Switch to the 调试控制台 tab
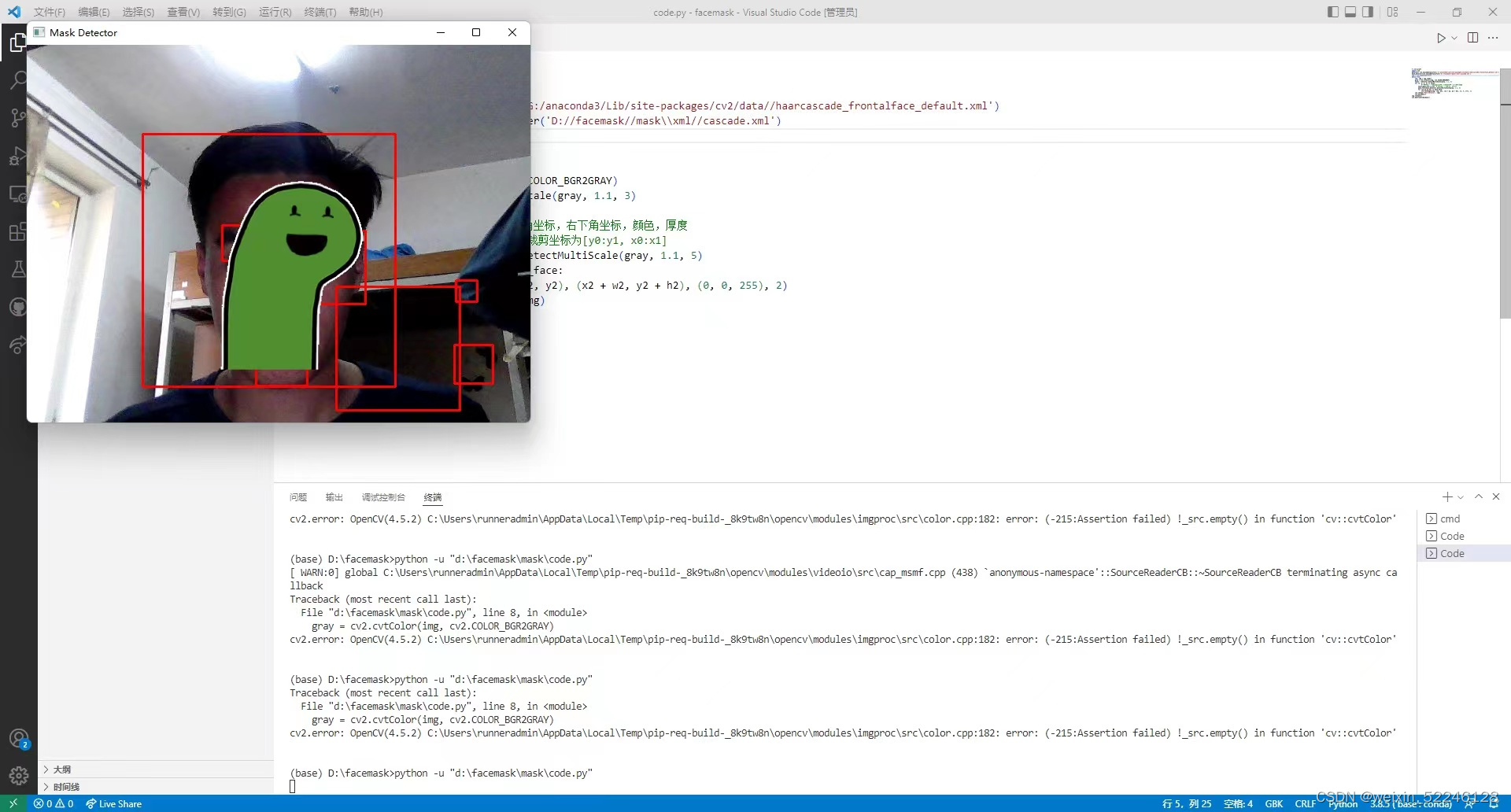Image resolution: width=1511 pixels, height=812 pixels. pos(383,497)
